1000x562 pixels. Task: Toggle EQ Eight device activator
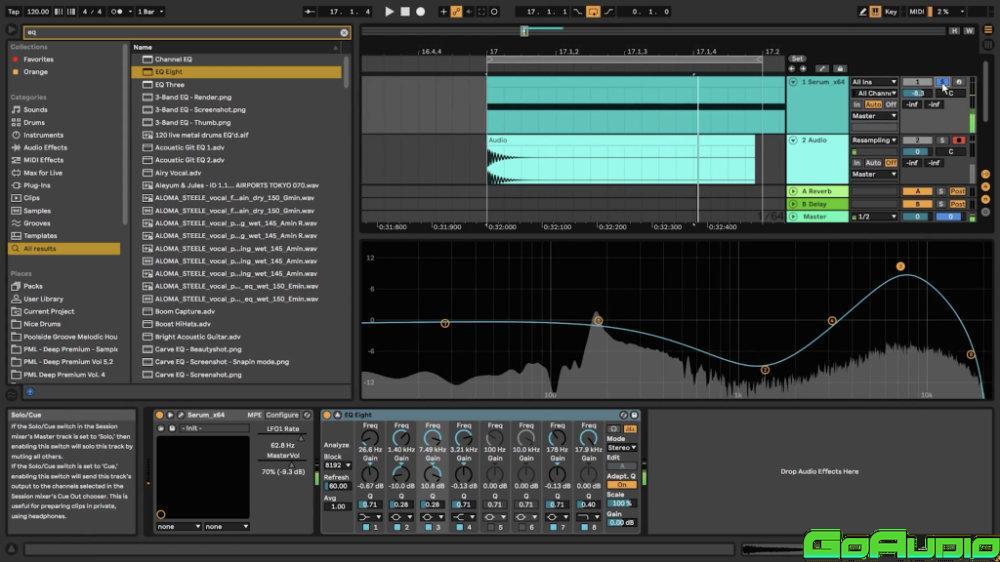point(327,415)
